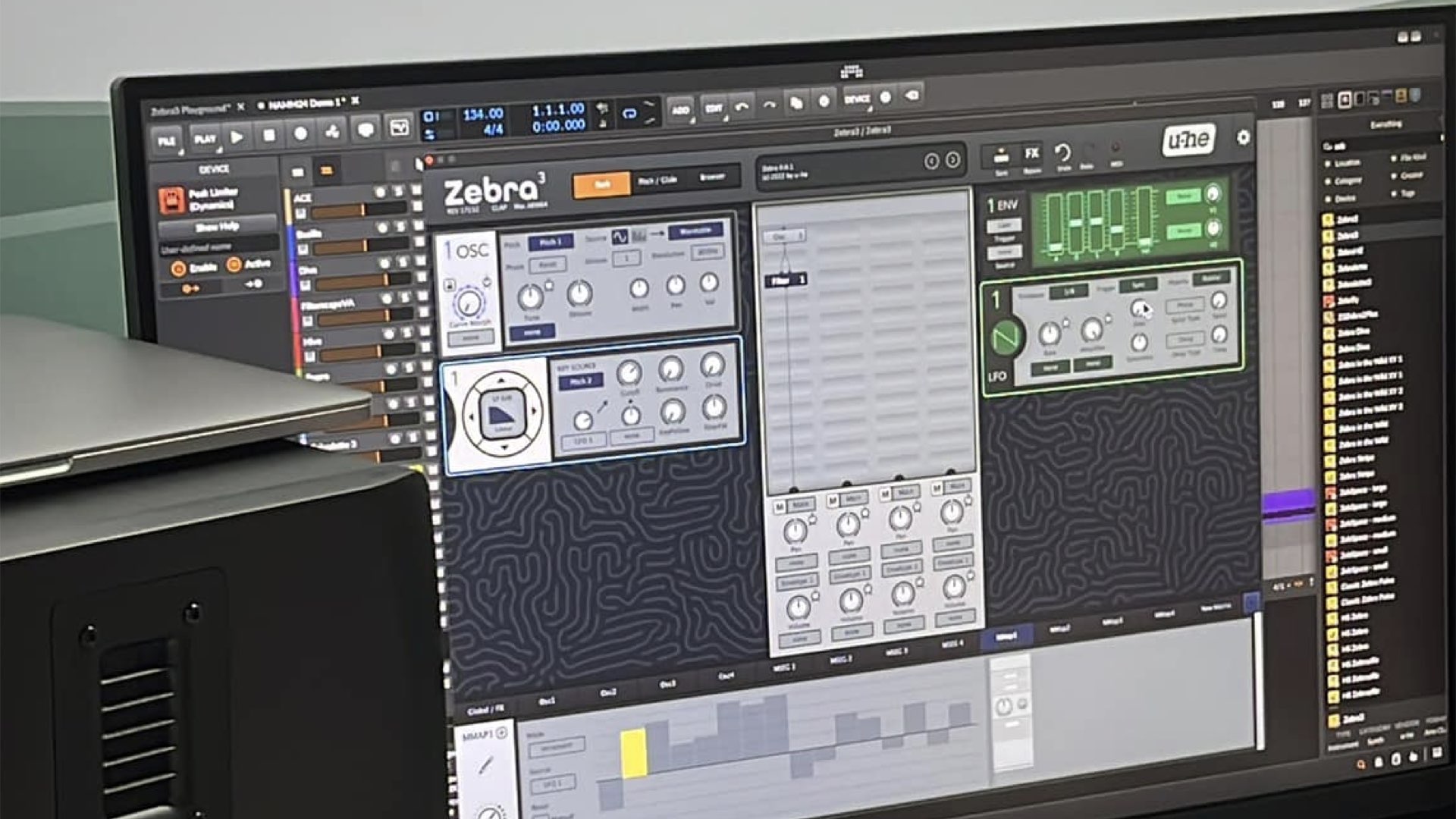The height and width of the screenshot is (819, 1456).
Task: Open the Pitch 2 key source selector
Action: point(581,381)
